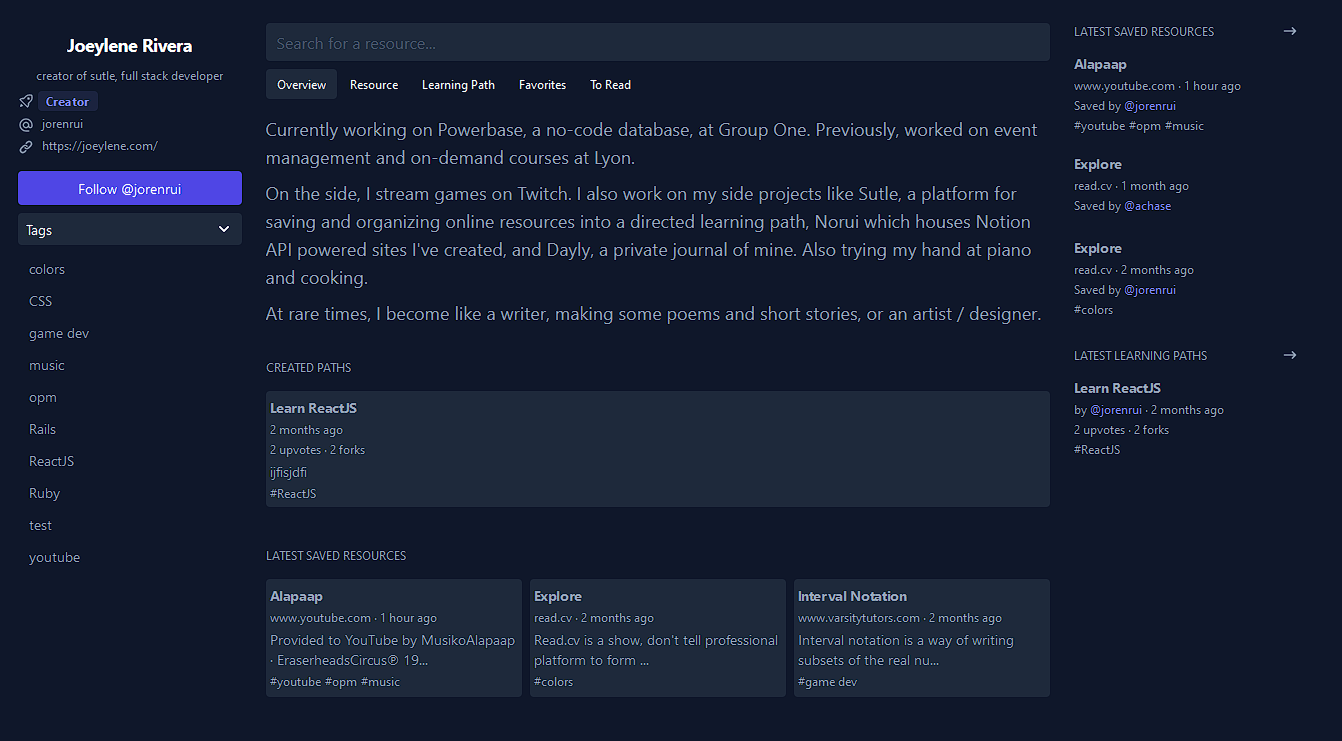Open the Learn ReactJS created path
This screenshot has width=1342, height=741.
[313, 408]
